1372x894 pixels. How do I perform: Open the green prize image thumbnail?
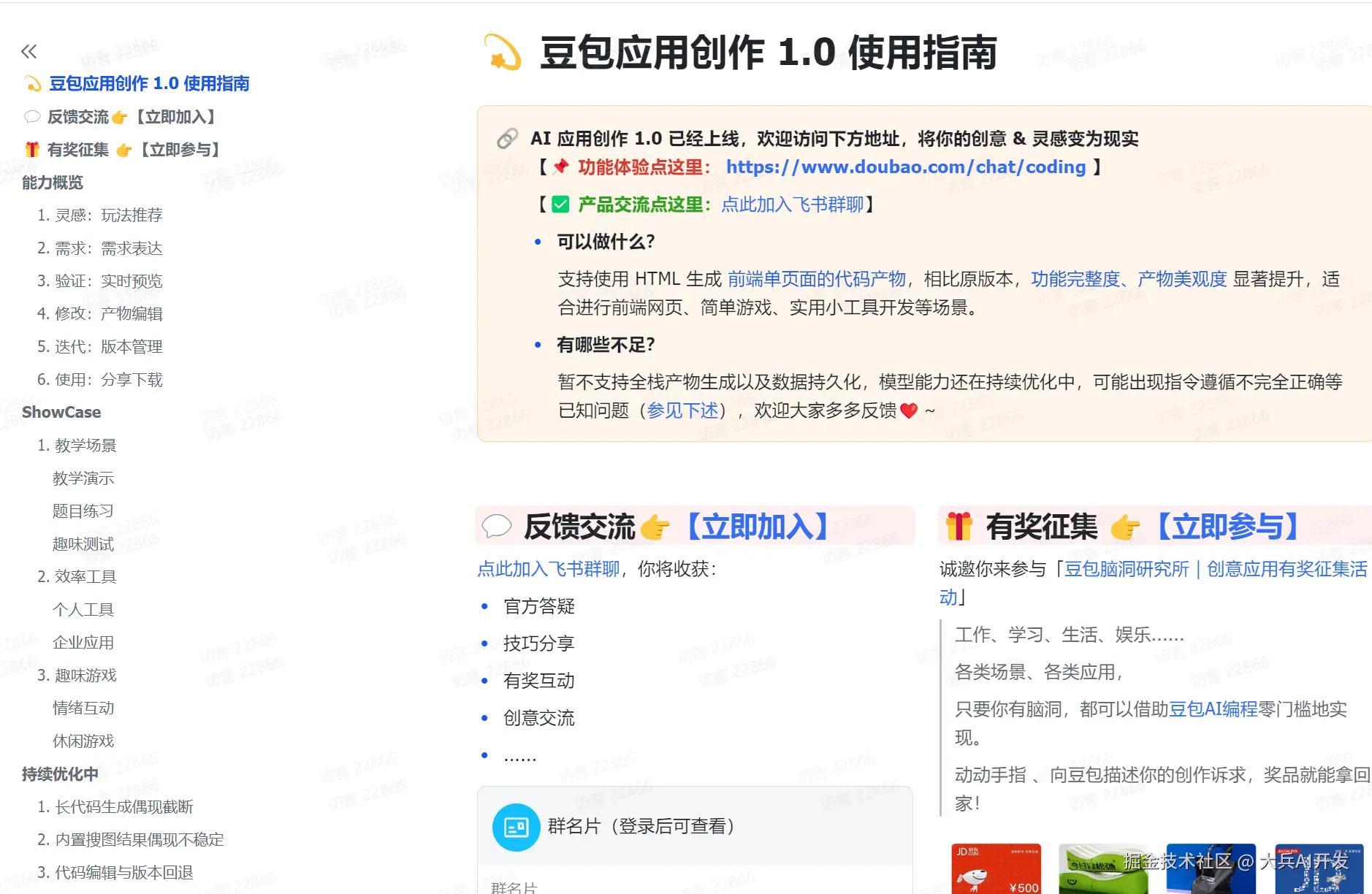click(1103, 868)
